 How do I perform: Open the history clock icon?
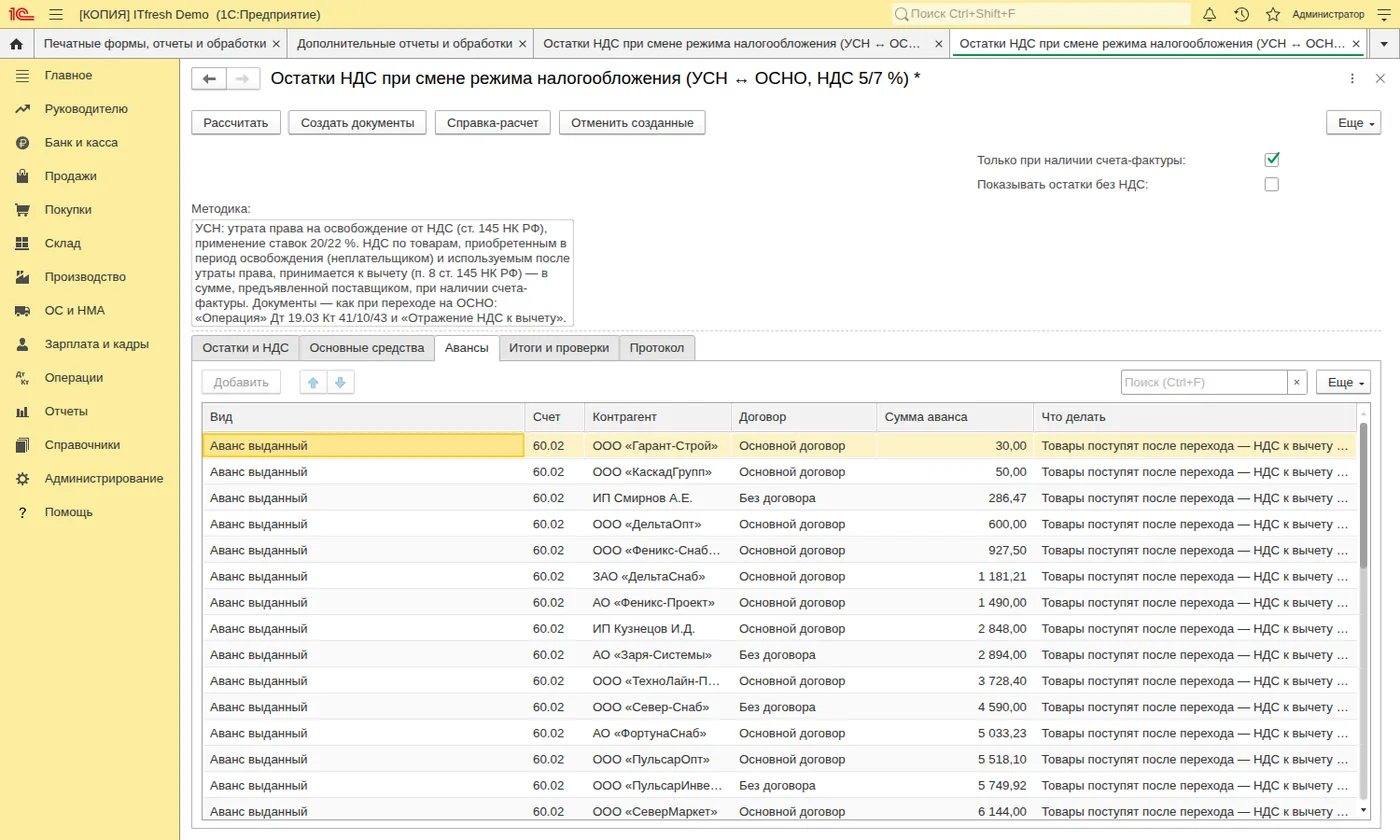click(x=1241, y=14)
